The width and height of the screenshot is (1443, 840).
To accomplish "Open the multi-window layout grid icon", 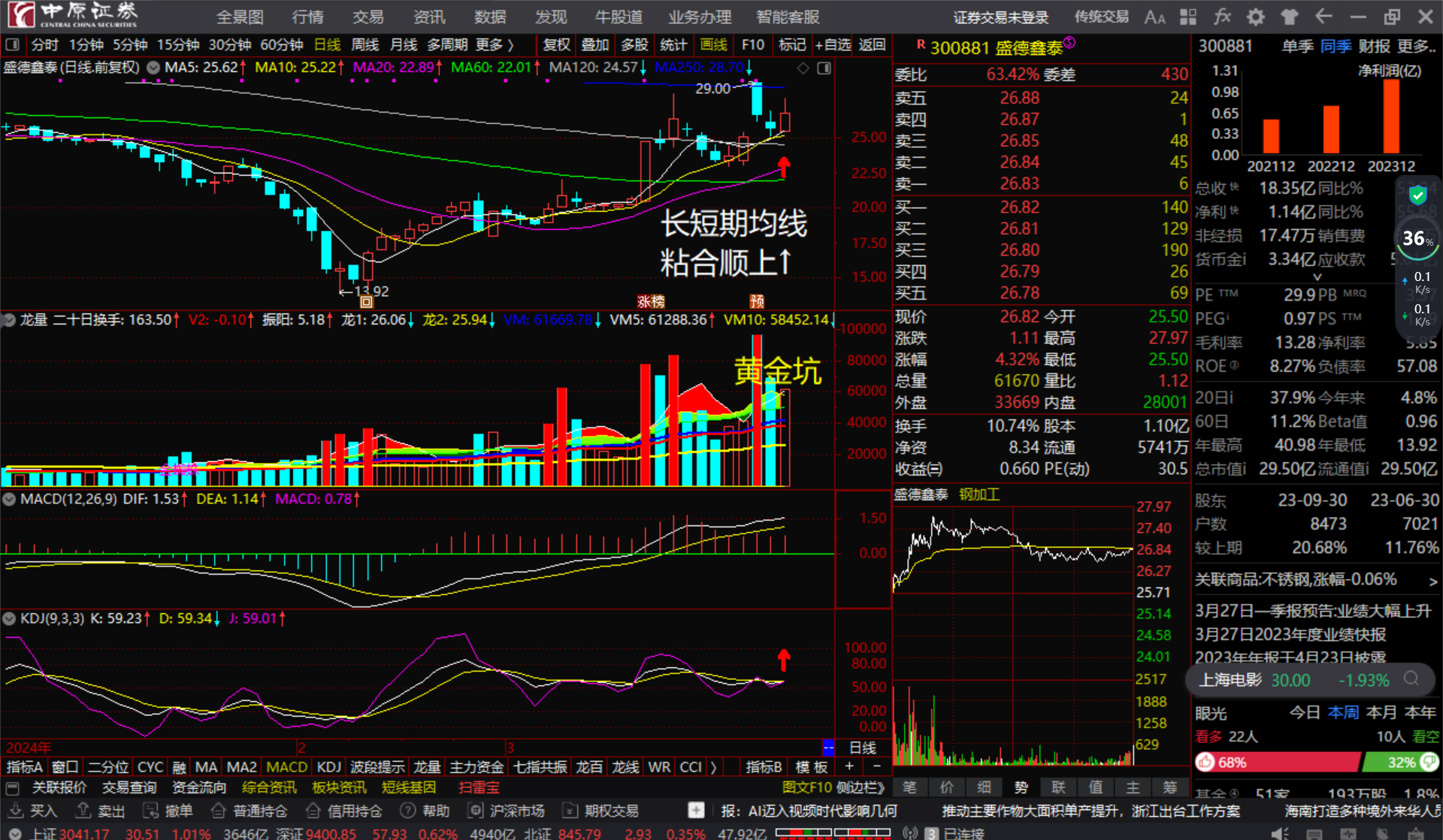I will [1188, 17].
